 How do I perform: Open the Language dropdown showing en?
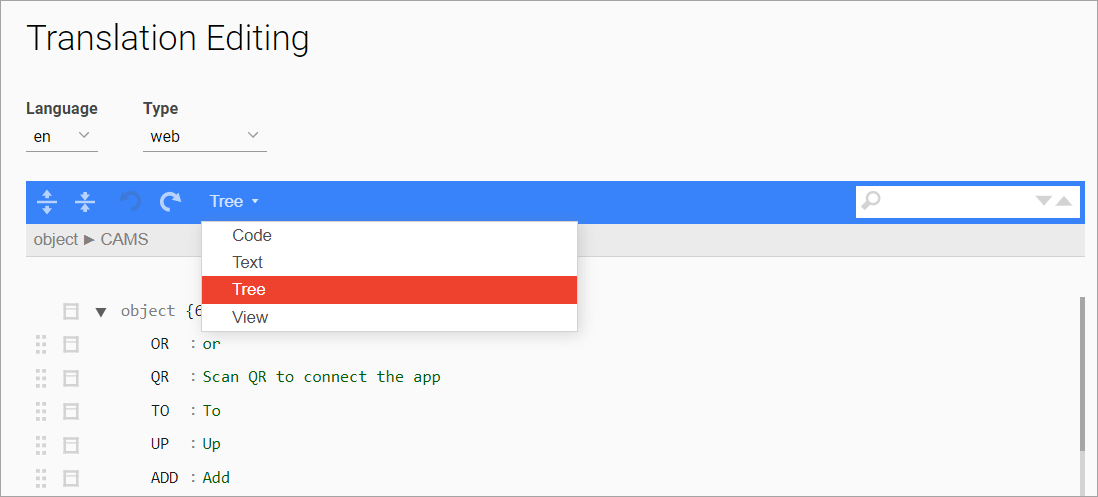point(61,136)
